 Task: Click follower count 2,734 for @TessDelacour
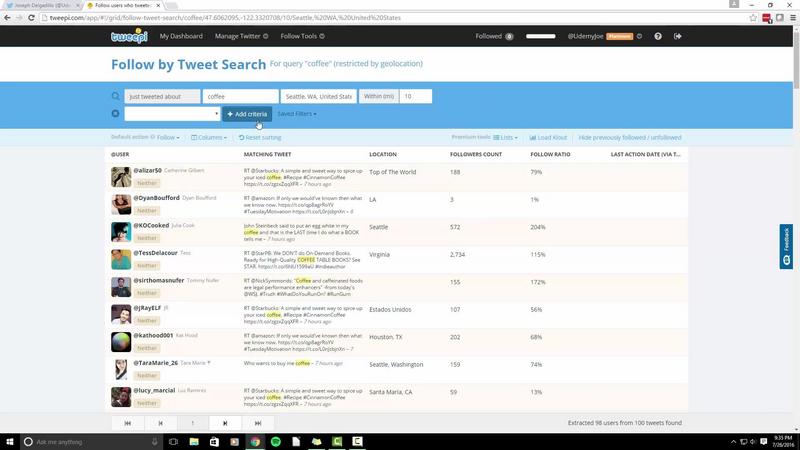tap(457, 255)
